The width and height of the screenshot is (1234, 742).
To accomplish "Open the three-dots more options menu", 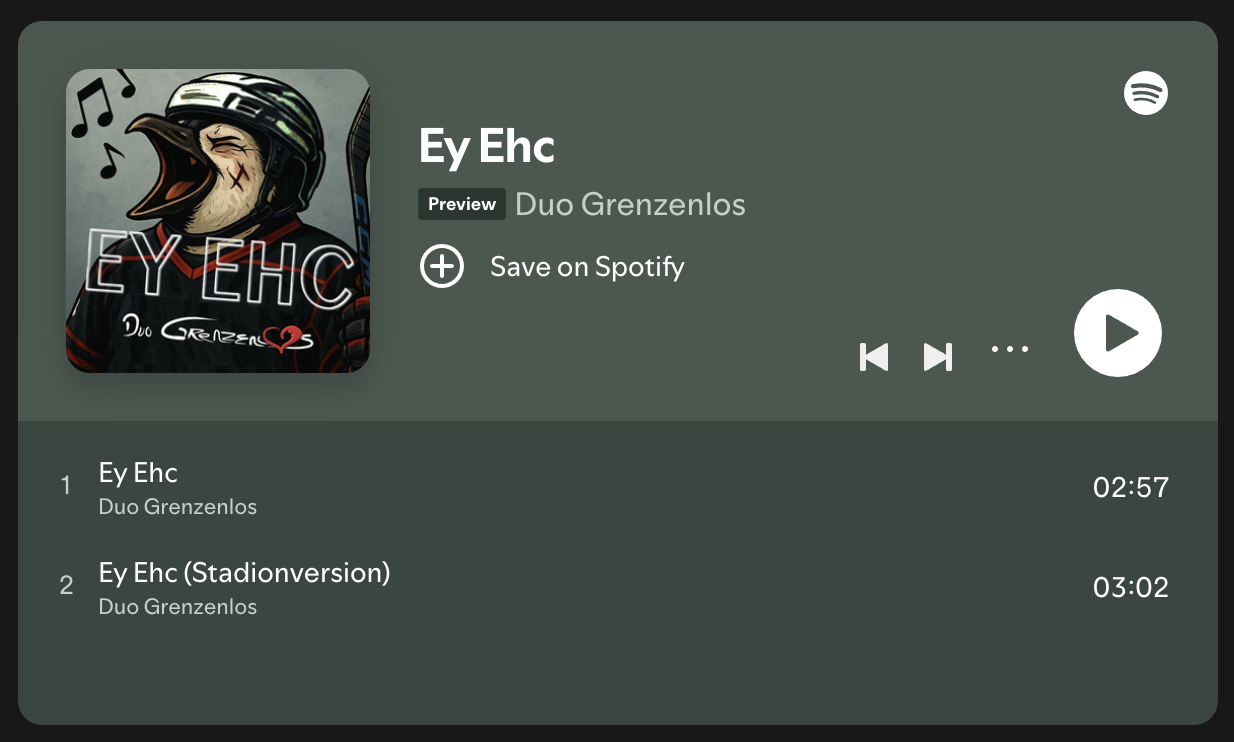I will pos(1010,349).
